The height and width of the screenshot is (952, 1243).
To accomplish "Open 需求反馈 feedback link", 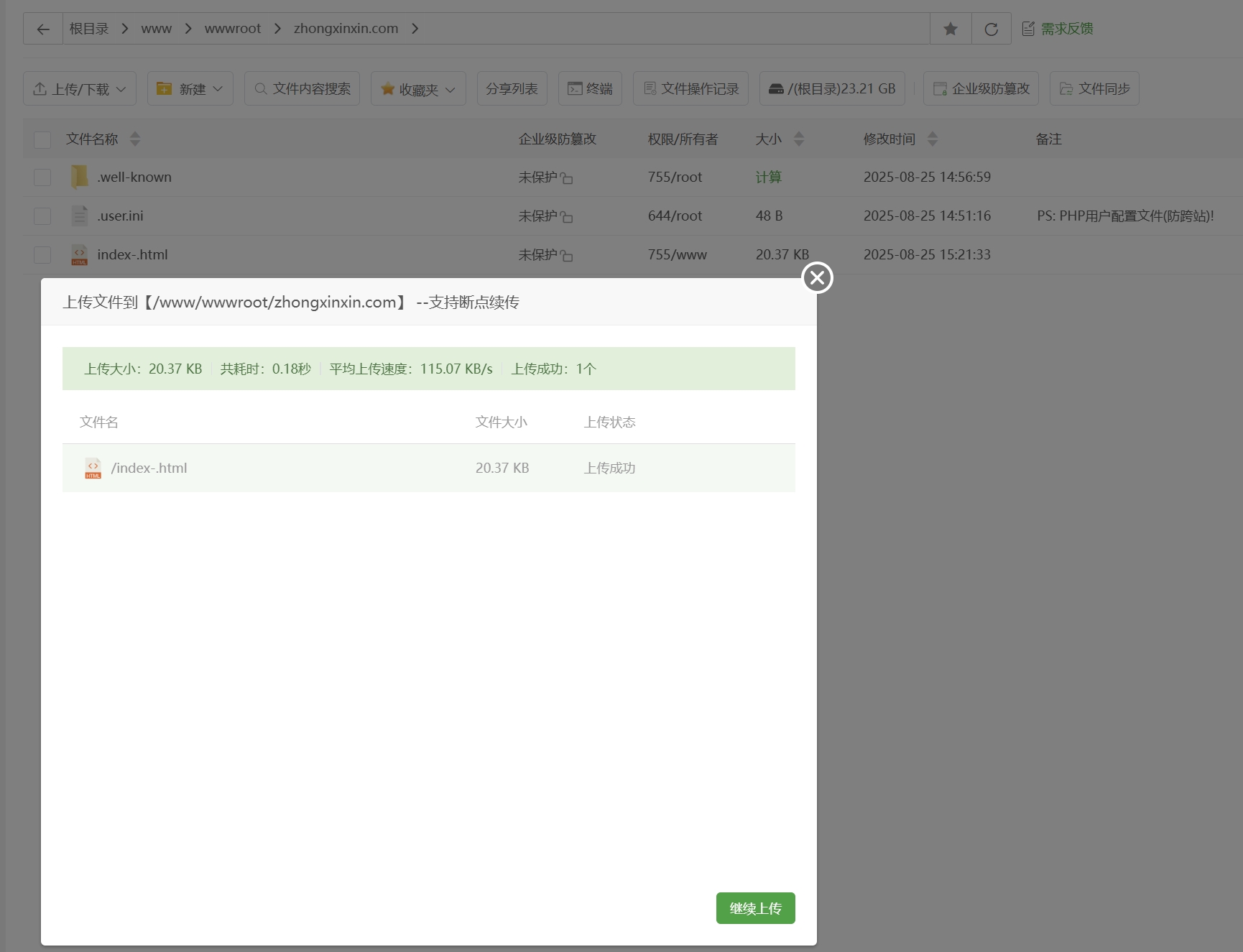I will tap(1058, 29).
